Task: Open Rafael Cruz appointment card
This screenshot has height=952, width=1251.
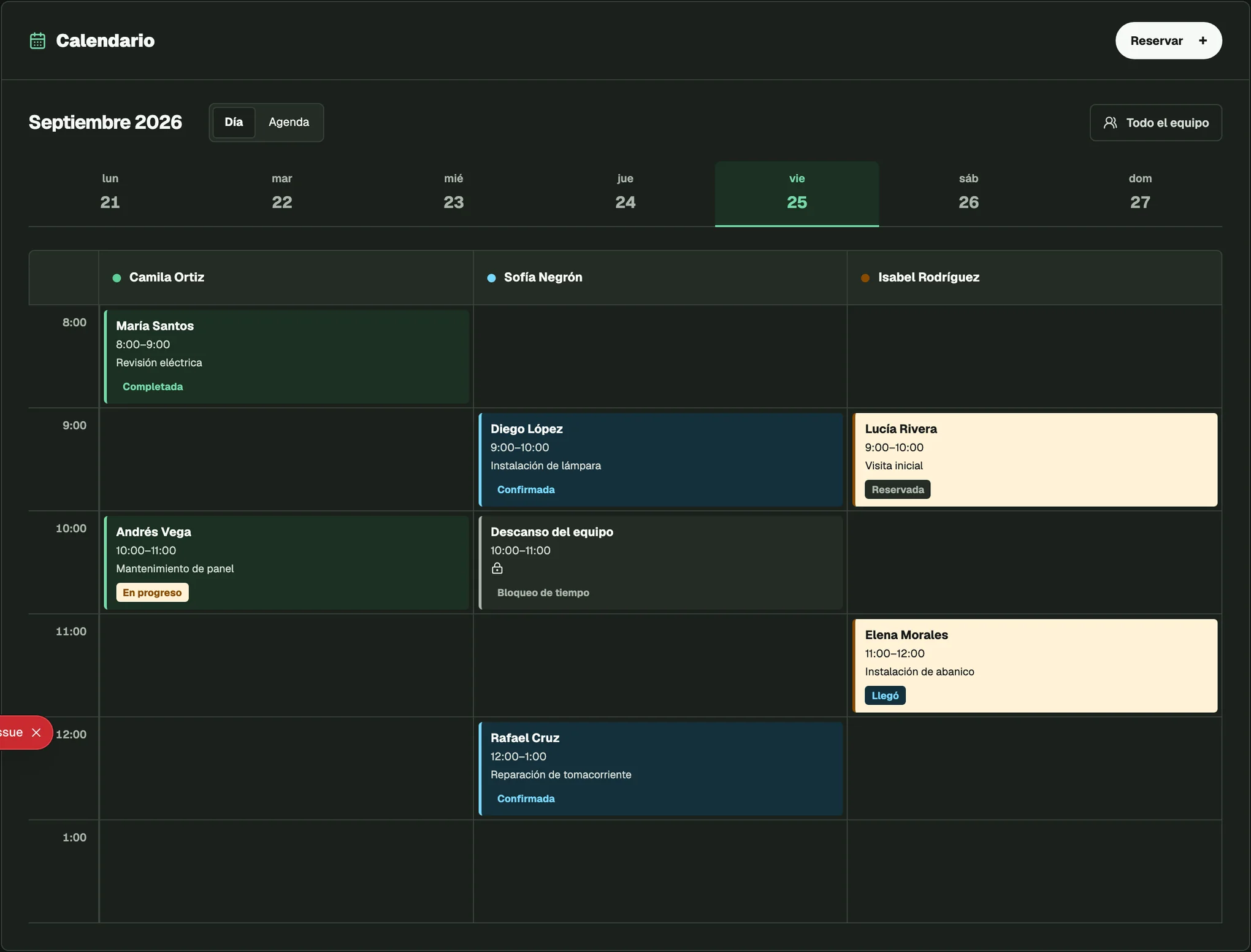Action: click(660, 769)
